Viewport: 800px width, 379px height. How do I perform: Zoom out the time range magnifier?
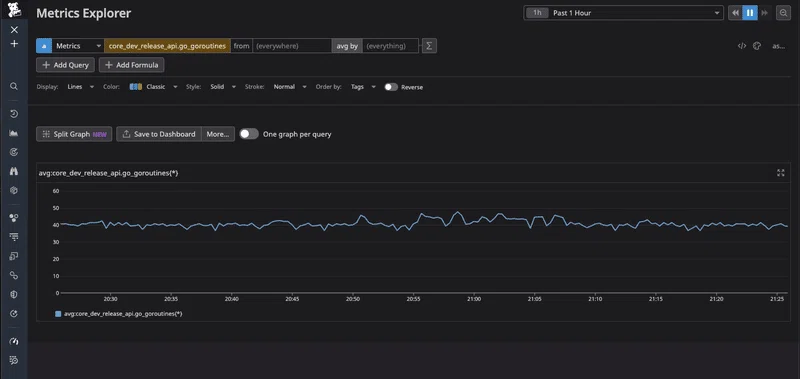tap(783, 13)
